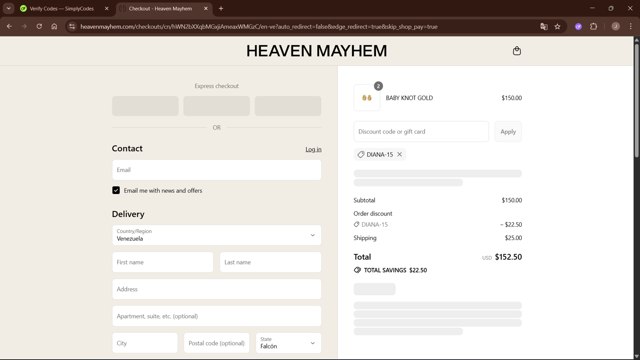Click the Apply discount button
640x360 pixels.
tap(508, 131)
